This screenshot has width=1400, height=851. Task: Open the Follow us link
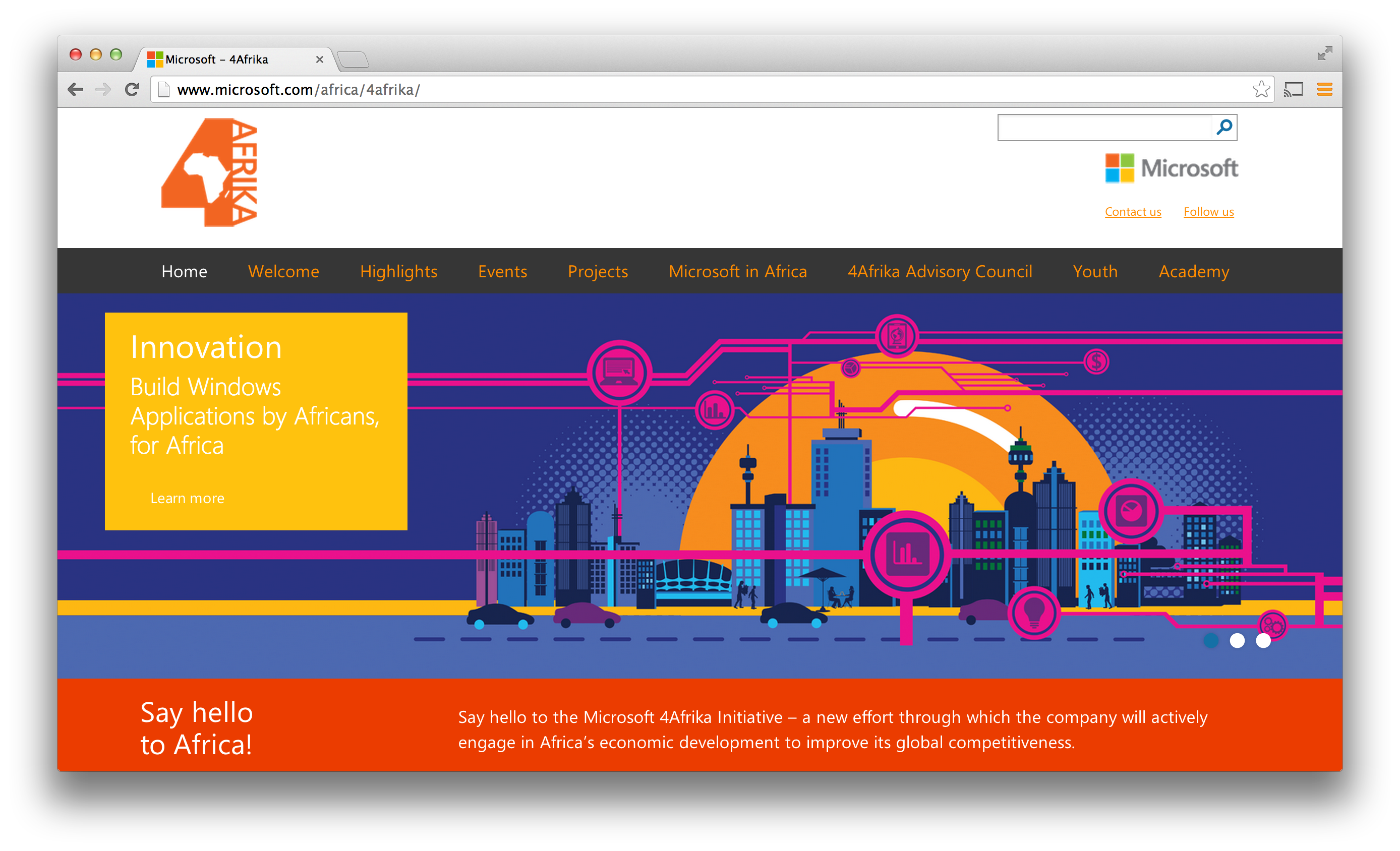point(1208,212)
